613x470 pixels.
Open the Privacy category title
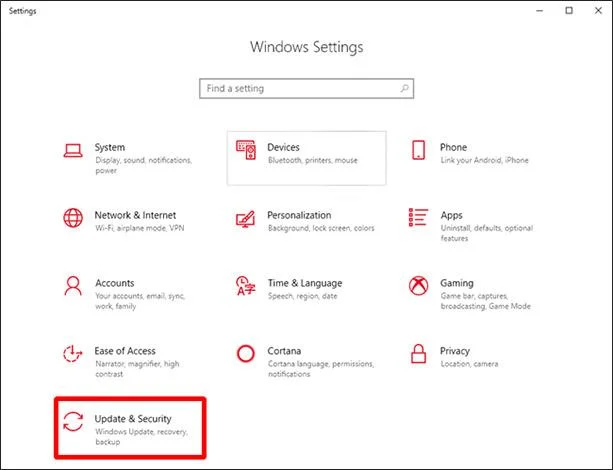455,351
